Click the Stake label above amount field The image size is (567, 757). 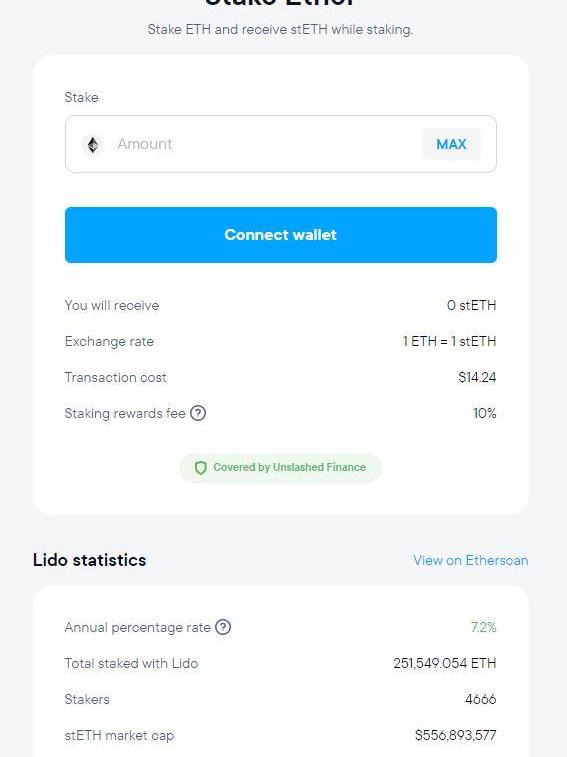click(x=82, y=98)
